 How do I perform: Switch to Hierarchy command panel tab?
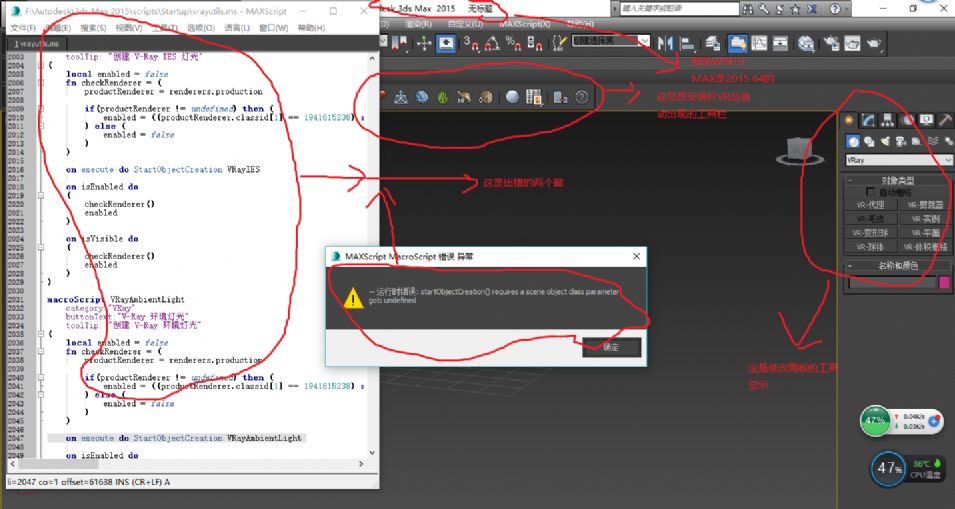point(887,121)
